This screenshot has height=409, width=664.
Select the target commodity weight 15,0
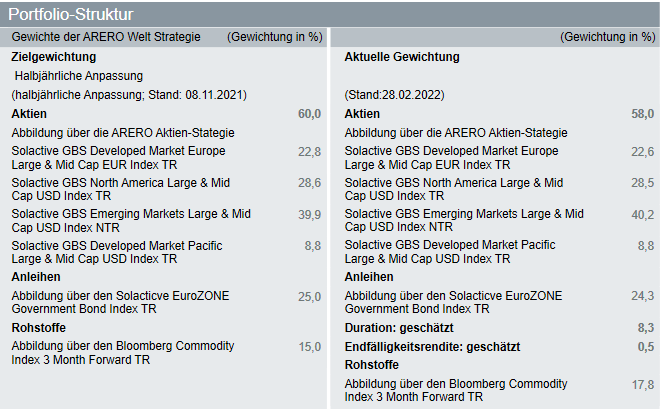click(x=309, y=346)
